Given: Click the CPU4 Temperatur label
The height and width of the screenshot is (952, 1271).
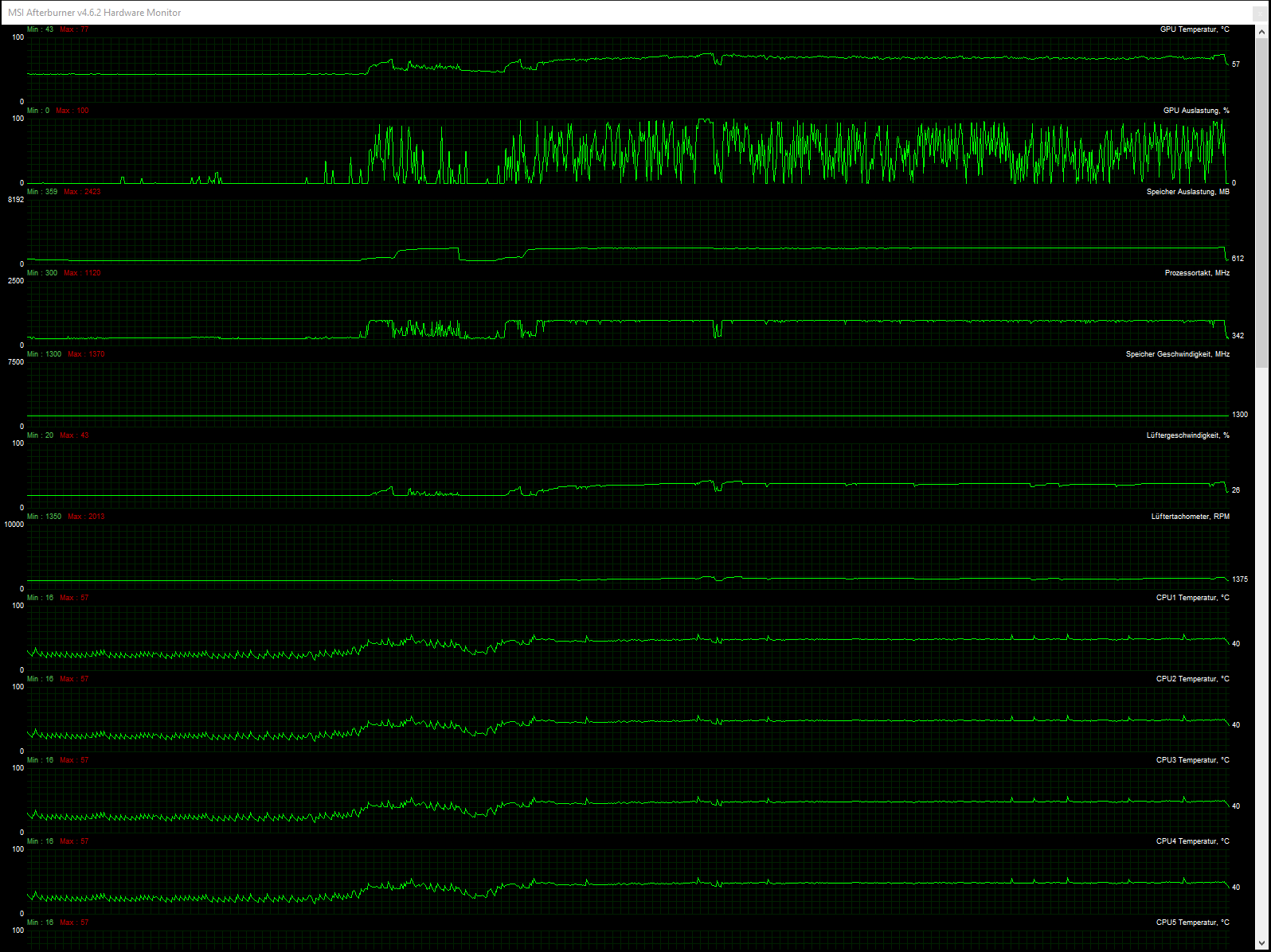Looking at the screenshot, I should click(1192, 841).
